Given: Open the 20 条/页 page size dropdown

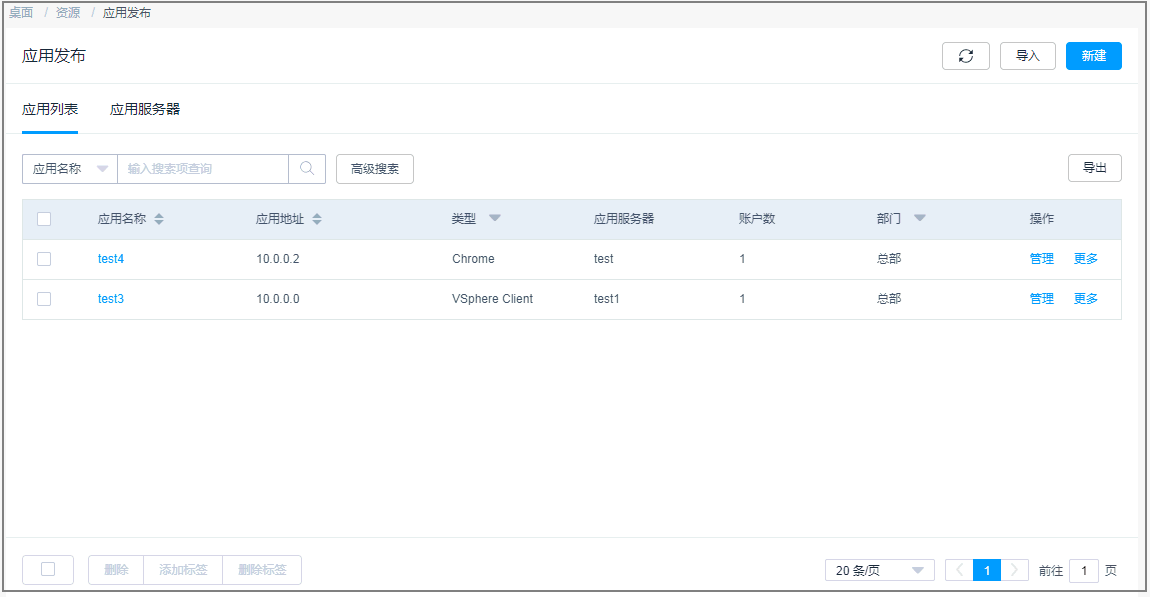Looking at the screenshot, I should [879, 570].
